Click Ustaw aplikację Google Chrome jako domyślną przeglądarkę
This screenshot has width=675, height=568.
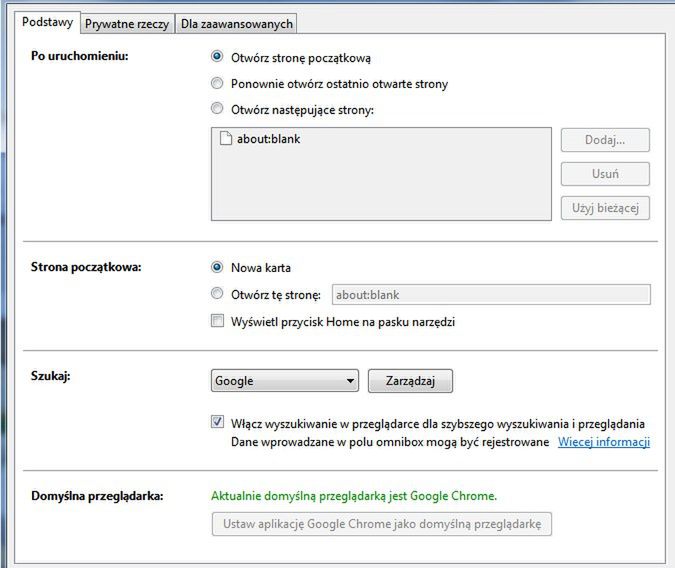pyautogui.click(x=382, y=524)
